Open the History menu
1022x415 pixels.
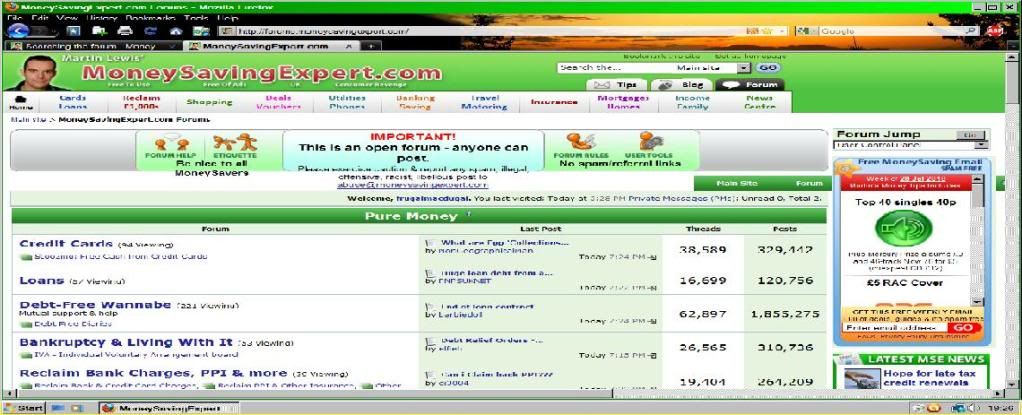pos(101,18)
